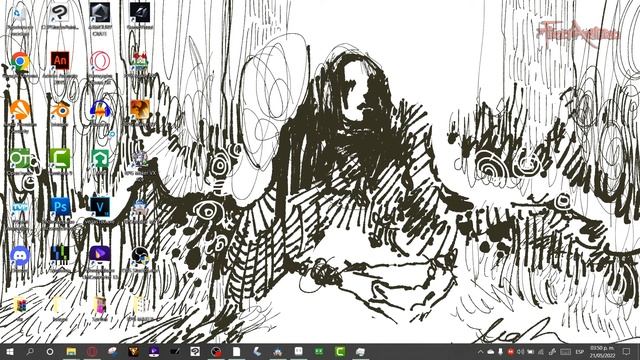This screenshot has height=360, width=640.
Task: Open the Opera GX desktop shortcut
Action: (x=100, y=61)
